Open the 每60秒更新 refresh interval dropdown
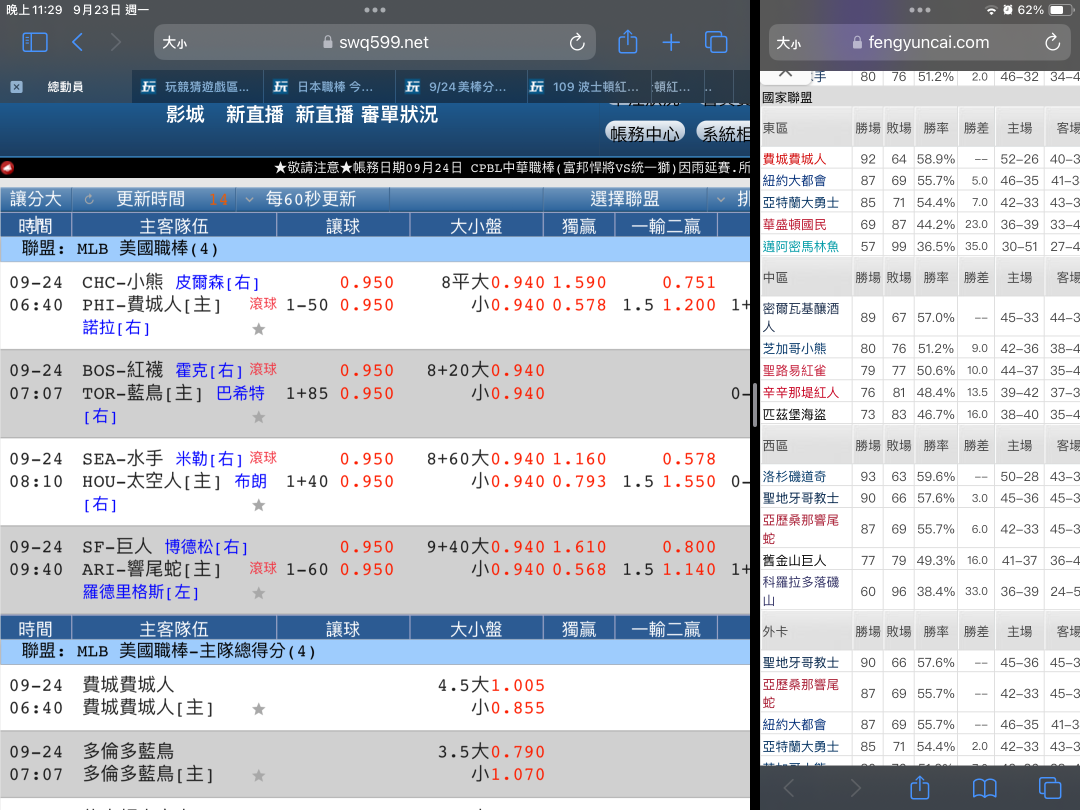This screenshot has height=810, width=1080. (313, 199)
